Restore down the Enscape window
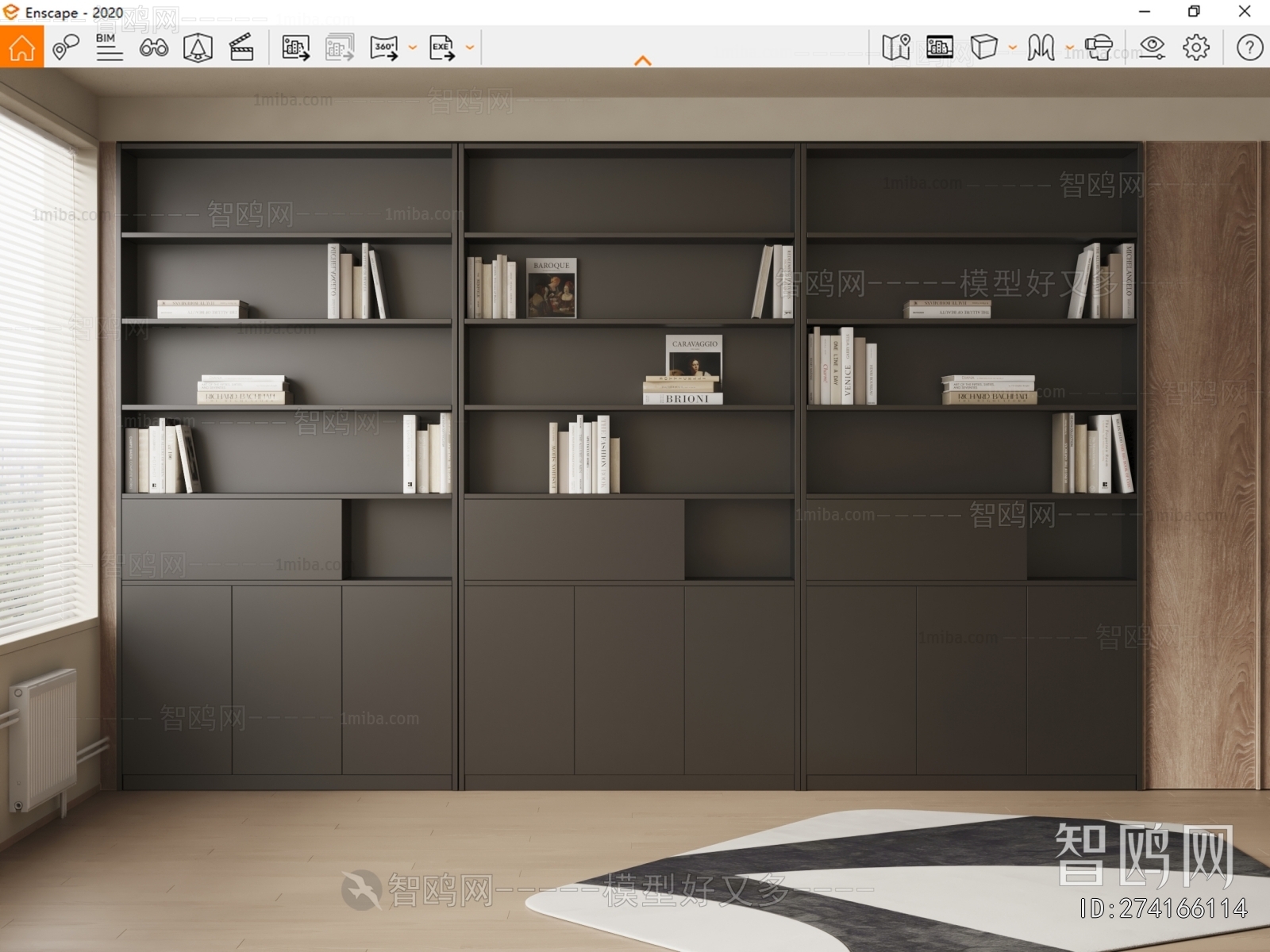Image resolution: width=1270 pixels, height=952 pixels. (1194, 12)
